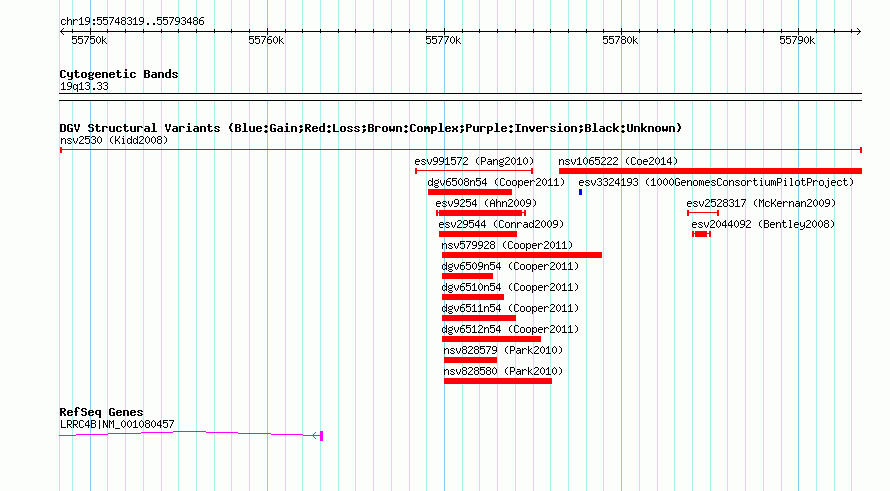Select the long red line of nsv2530
The width and height of the screenshot is (890, 491).
[x=461, y=150]
